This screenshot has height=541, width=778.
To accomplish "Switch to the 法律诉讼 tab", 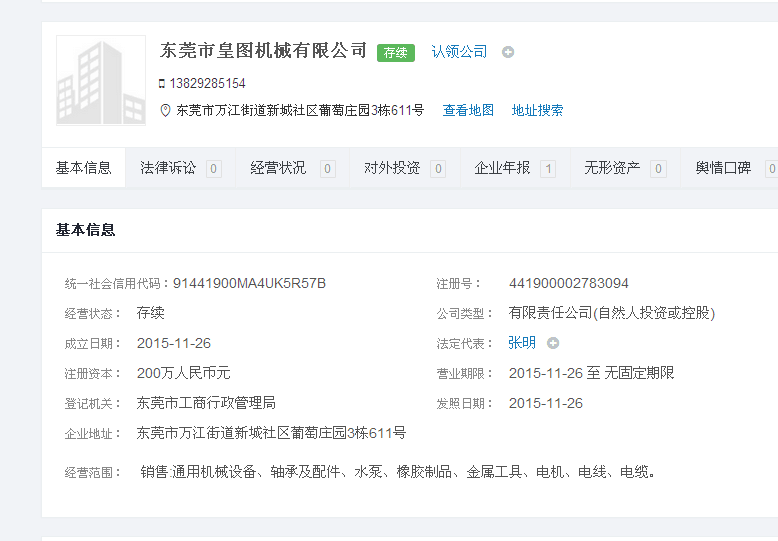I will [168, 168].
